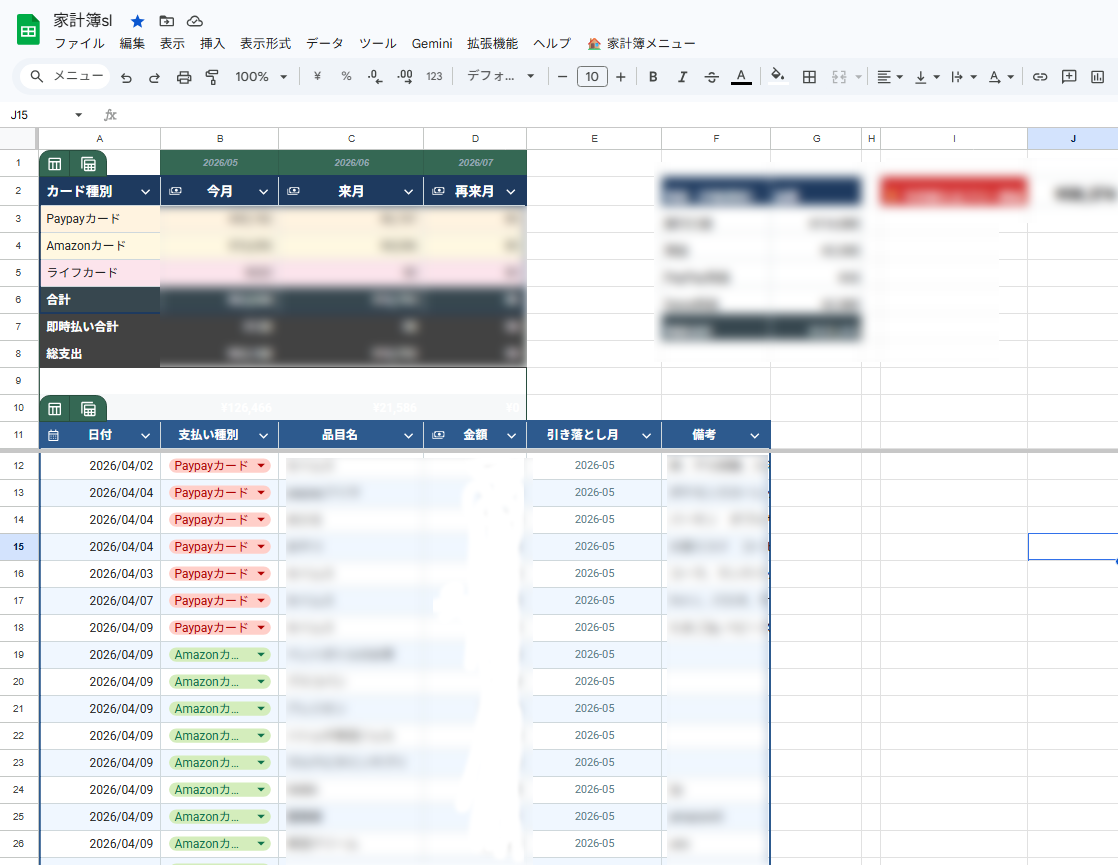Open the 123 number format menu
Screen dimensions: 1118x865
click(x=434, y=76)
